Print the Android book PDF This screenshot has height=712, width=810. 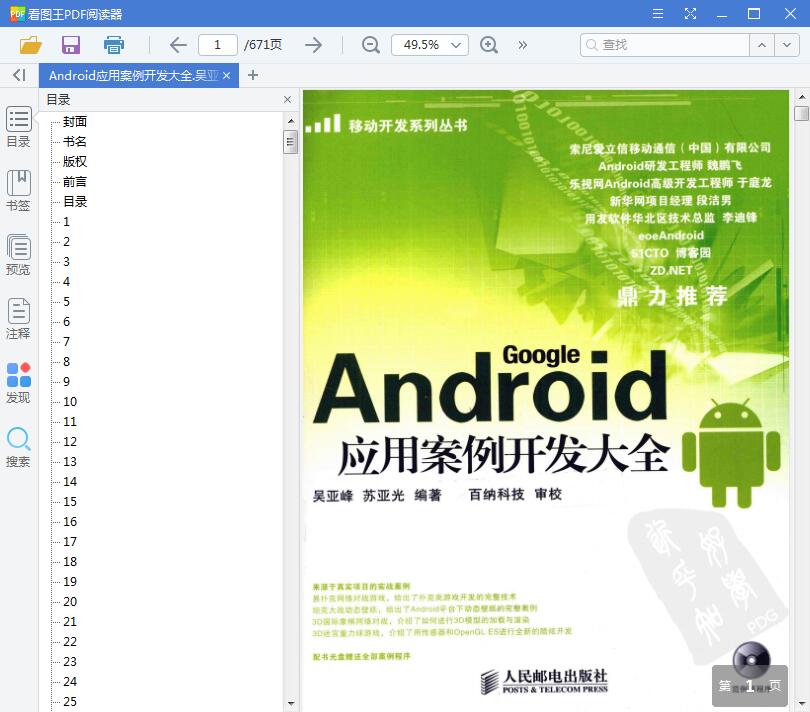pos(113,45)
